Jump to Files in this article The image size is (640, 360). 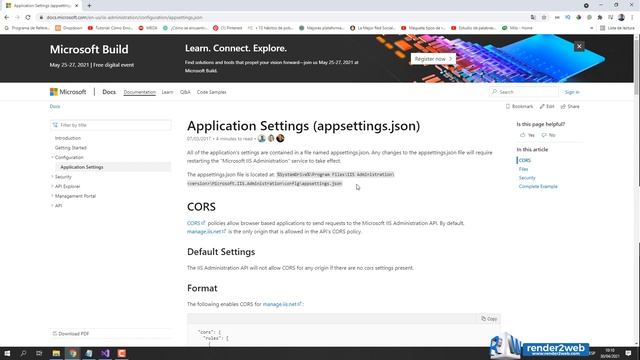[523, 169]
